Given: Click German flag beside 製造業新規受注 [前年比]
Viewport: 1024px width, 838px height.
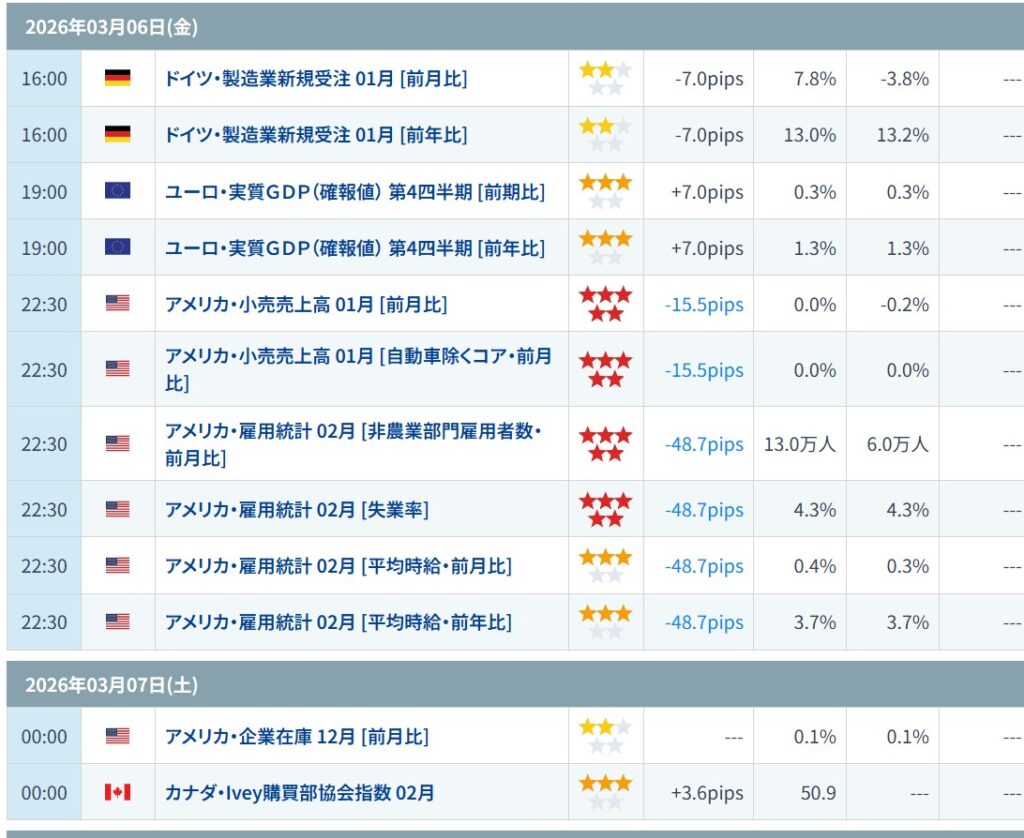Looking at the screenshot, I should click(117, 135).
